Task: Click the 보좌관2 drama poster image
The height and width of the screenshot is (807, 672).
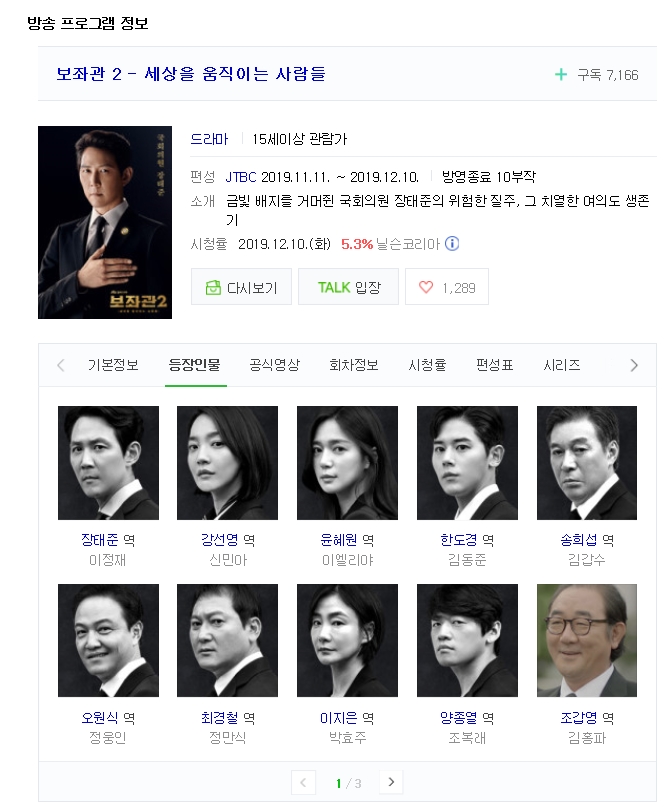Action: tap(105, 222)
